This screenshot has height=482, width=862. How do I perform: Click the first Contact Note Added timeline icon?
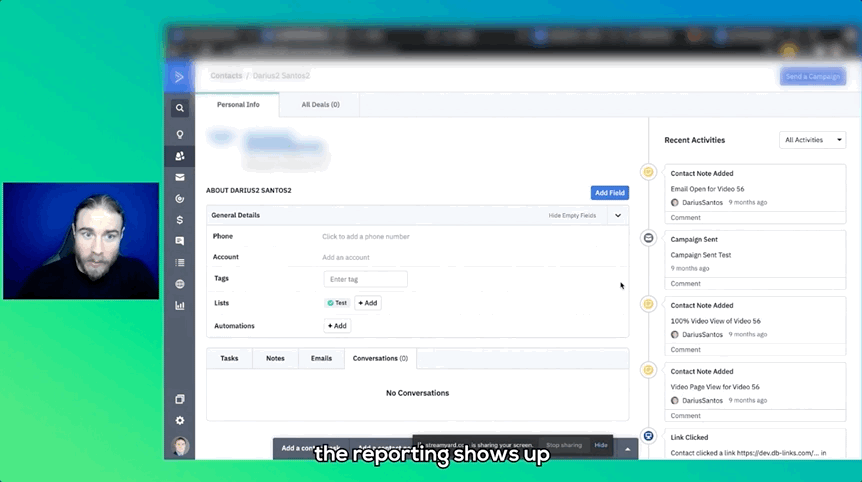pos(649,172)
